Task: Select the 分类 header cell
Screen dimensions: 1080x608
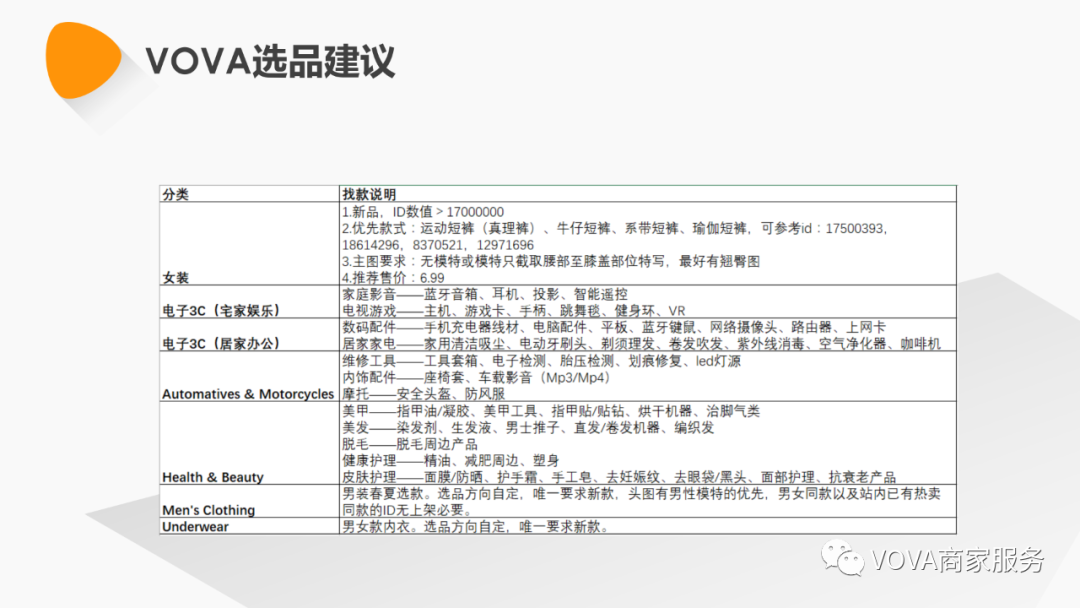Action: coord(175,192)
